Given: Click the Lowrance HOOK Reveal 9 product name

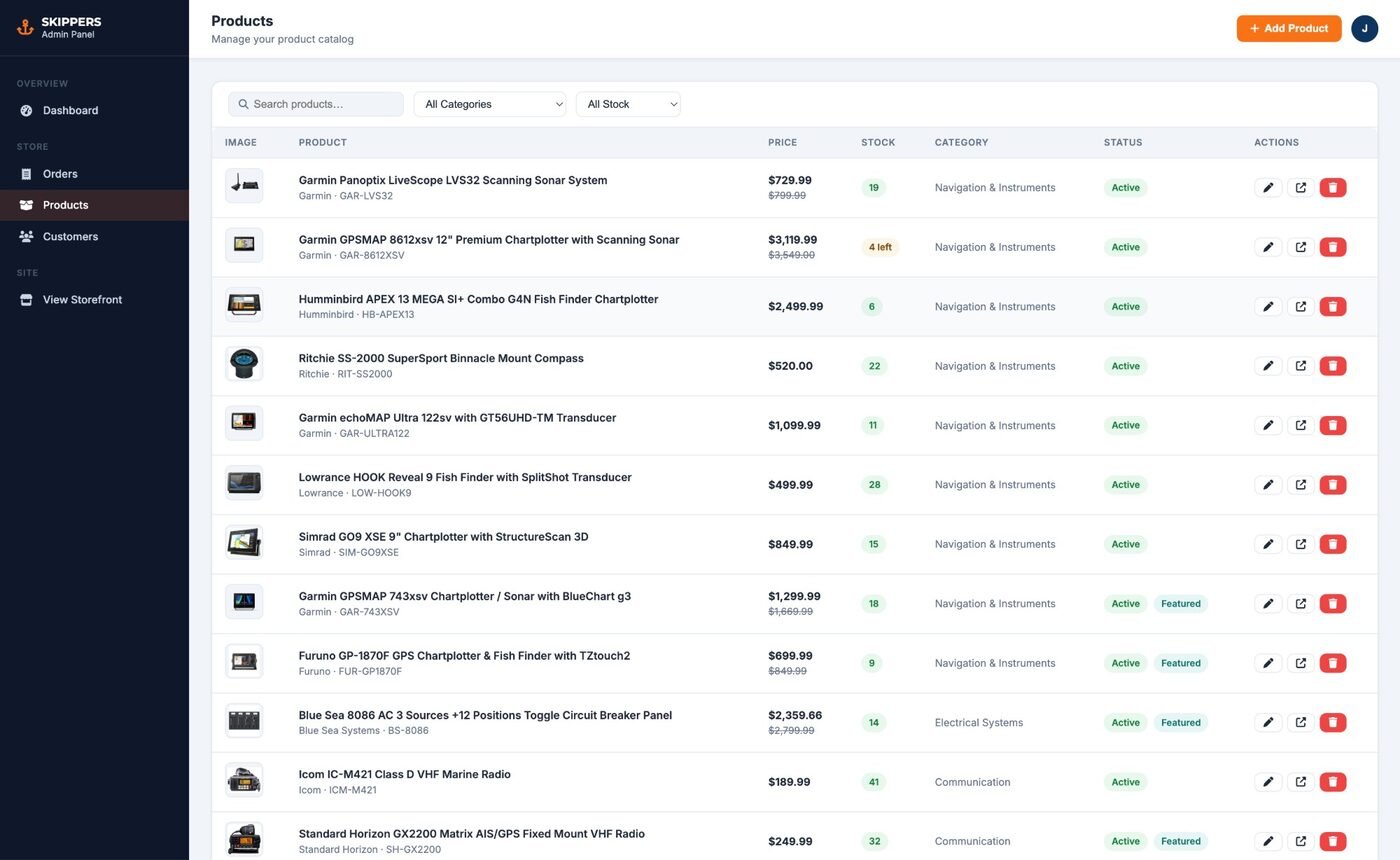Looking at the screenshot, I should click(465, 478).
